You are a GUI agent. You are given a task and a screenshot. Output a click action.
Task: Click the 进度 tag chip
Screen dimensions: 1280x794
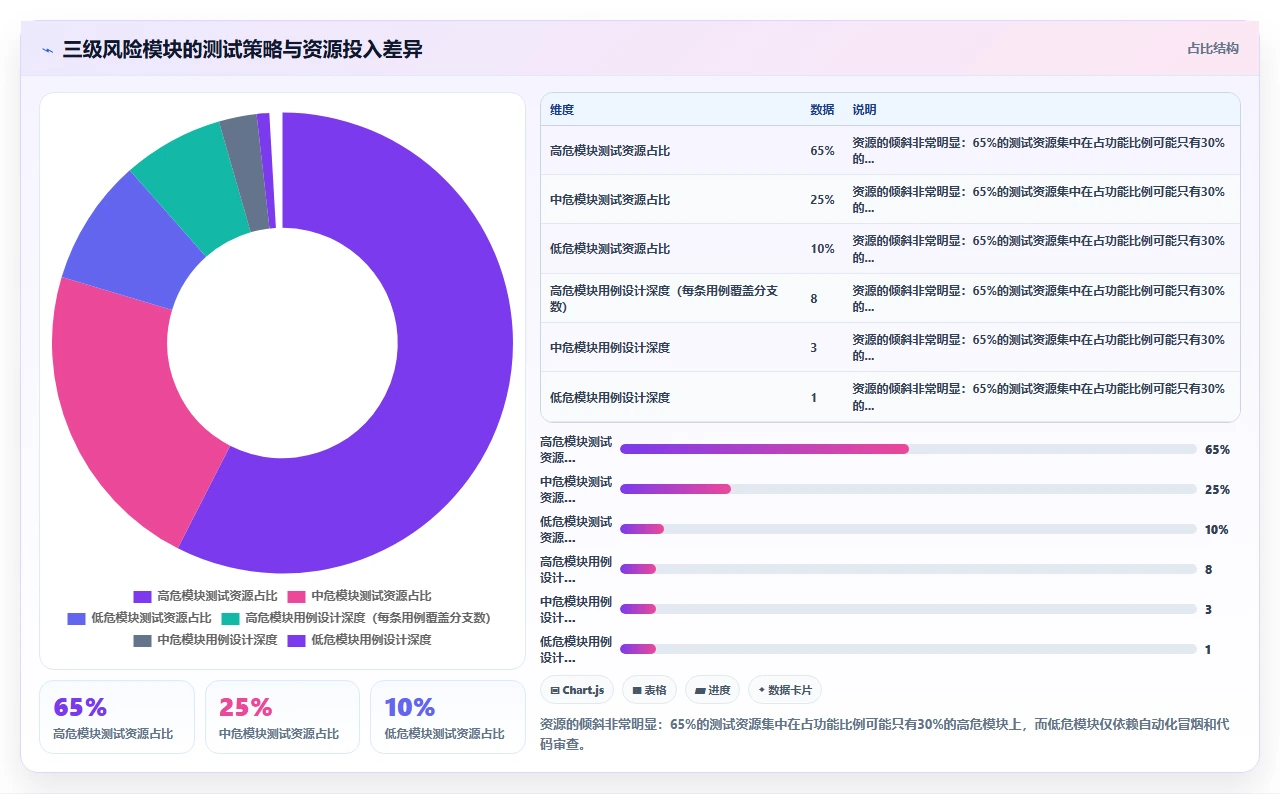pos(712,690)
